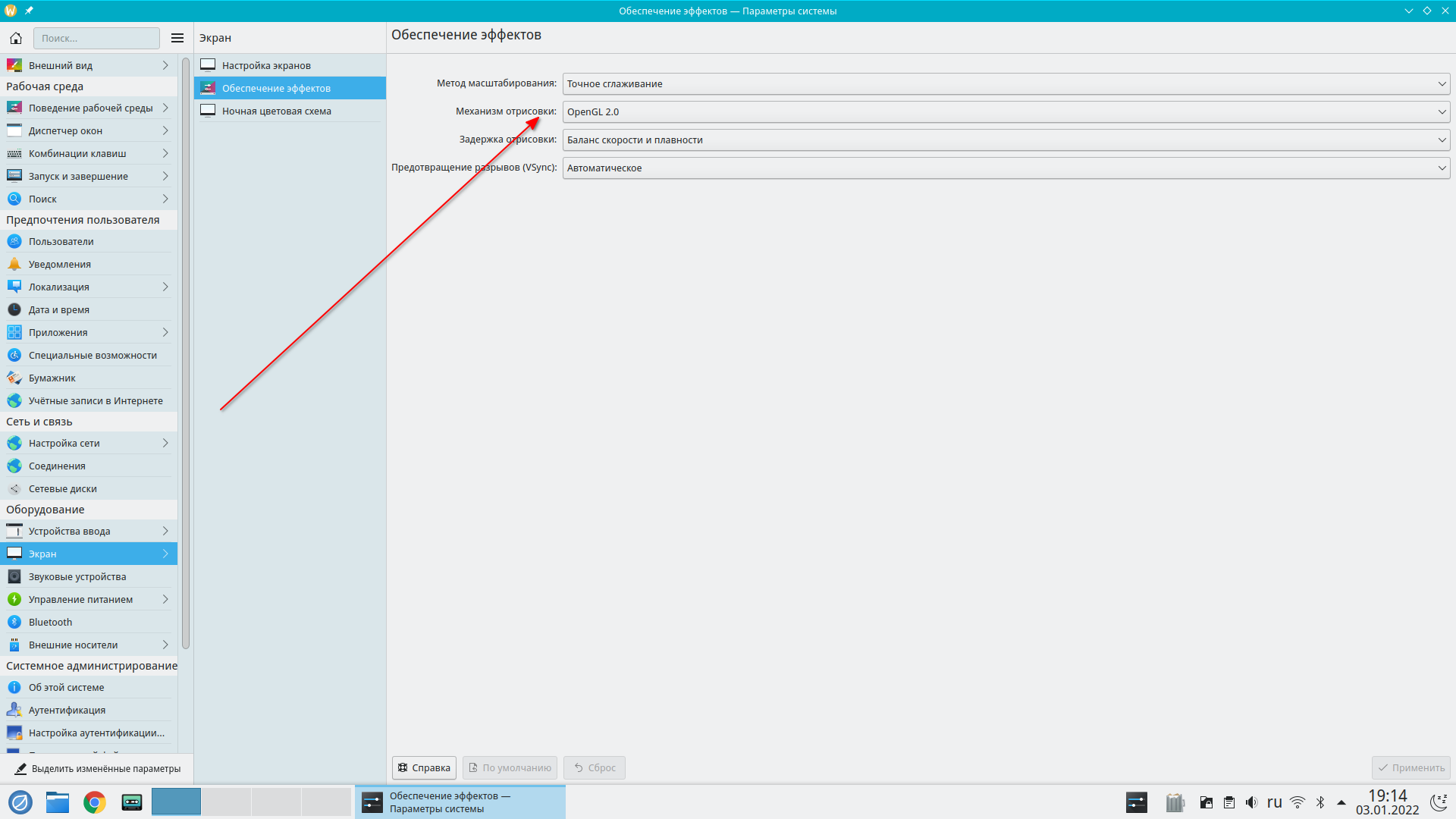1456x819 pixels.
Task: Open the hamburger menu next to search
Action: coord(177,38)
